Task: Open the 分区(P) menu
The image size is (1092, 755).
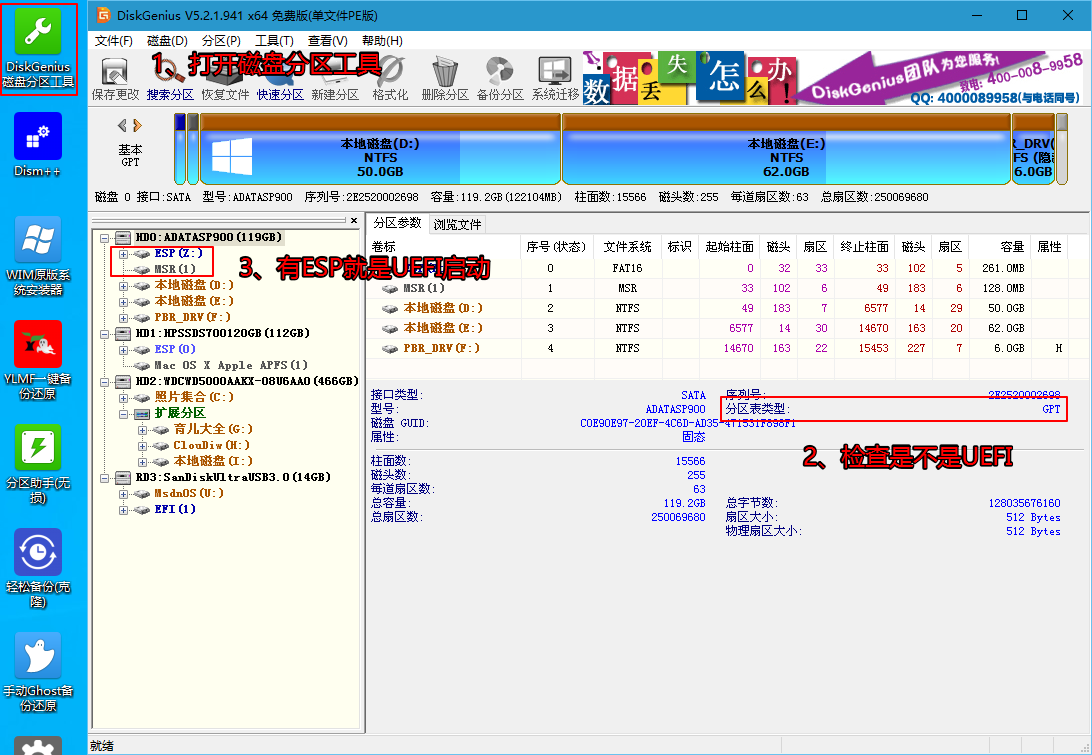Action: click(221, 41)
